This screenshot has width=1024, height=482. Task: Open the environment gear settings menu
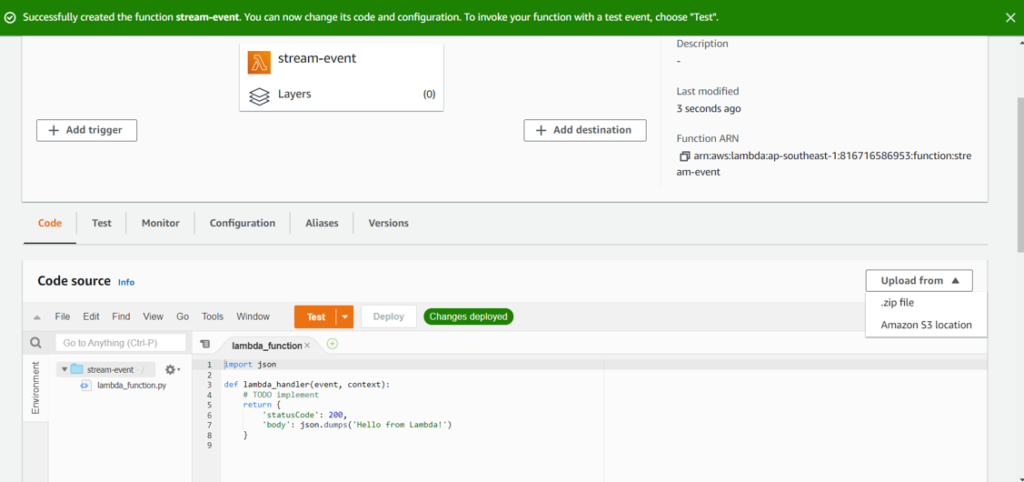(172, 370)
